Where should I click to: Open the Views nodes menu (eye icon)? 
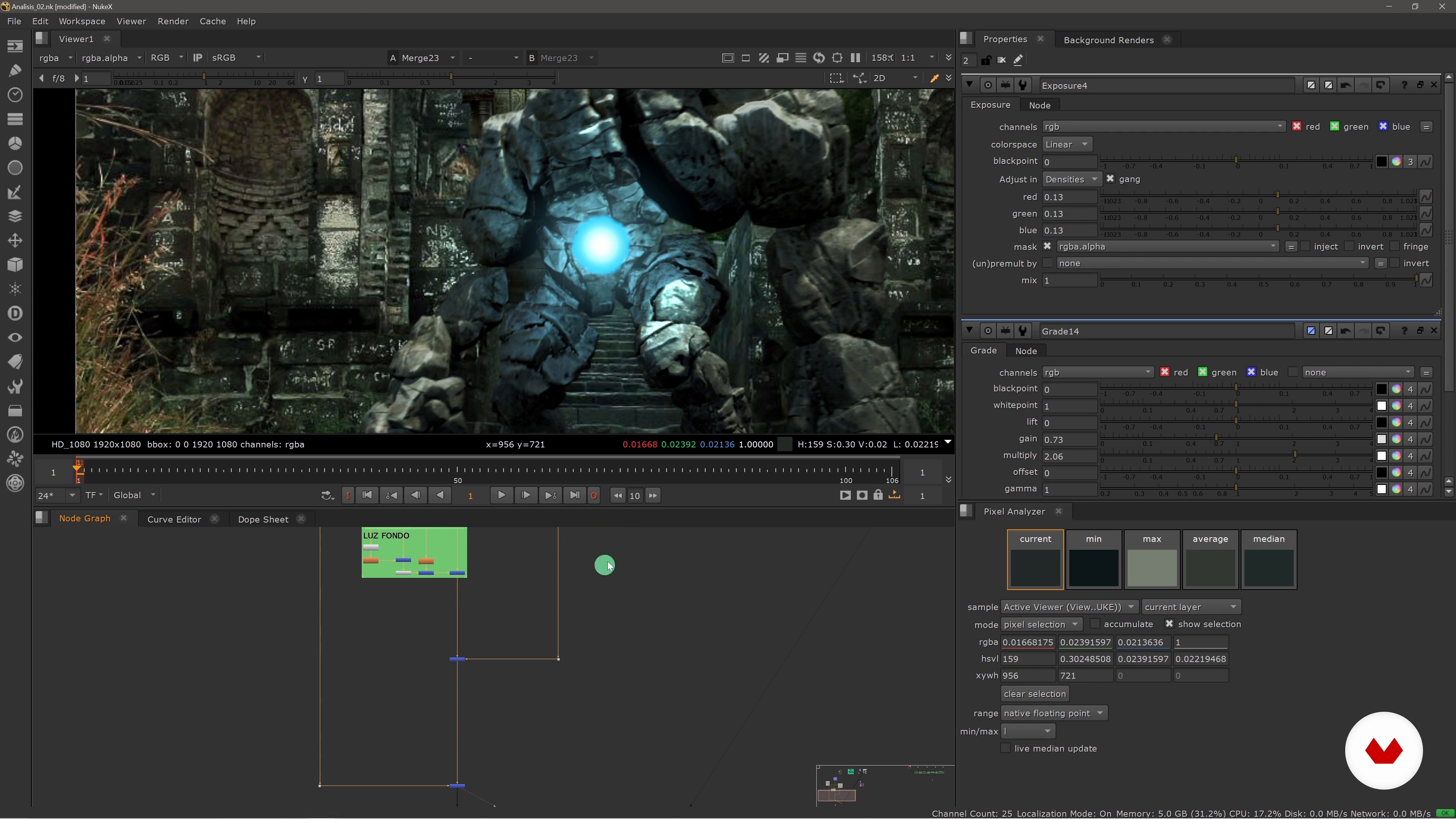[15, 338]
